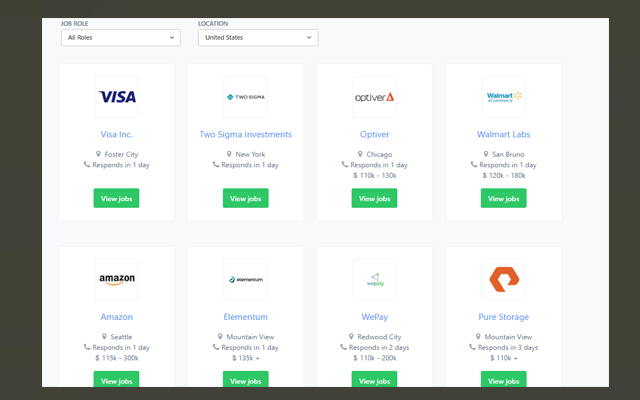Click the Pure Storage logo icon
This screenshot has width=640, height=400.
click(x=503, y=279)
